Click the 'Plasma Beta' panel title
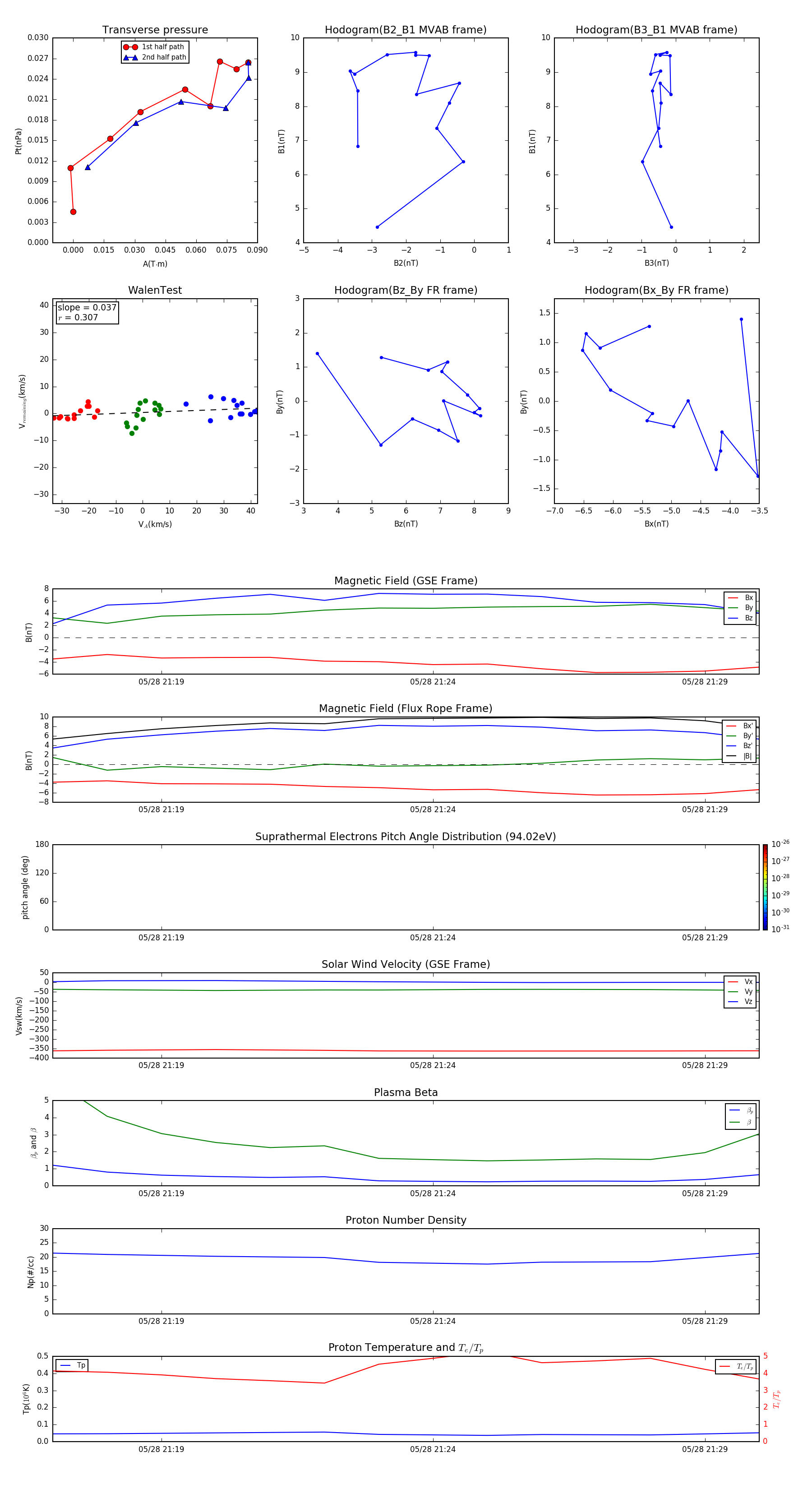The image size is (812, 1489). (x=406, y=1092)
